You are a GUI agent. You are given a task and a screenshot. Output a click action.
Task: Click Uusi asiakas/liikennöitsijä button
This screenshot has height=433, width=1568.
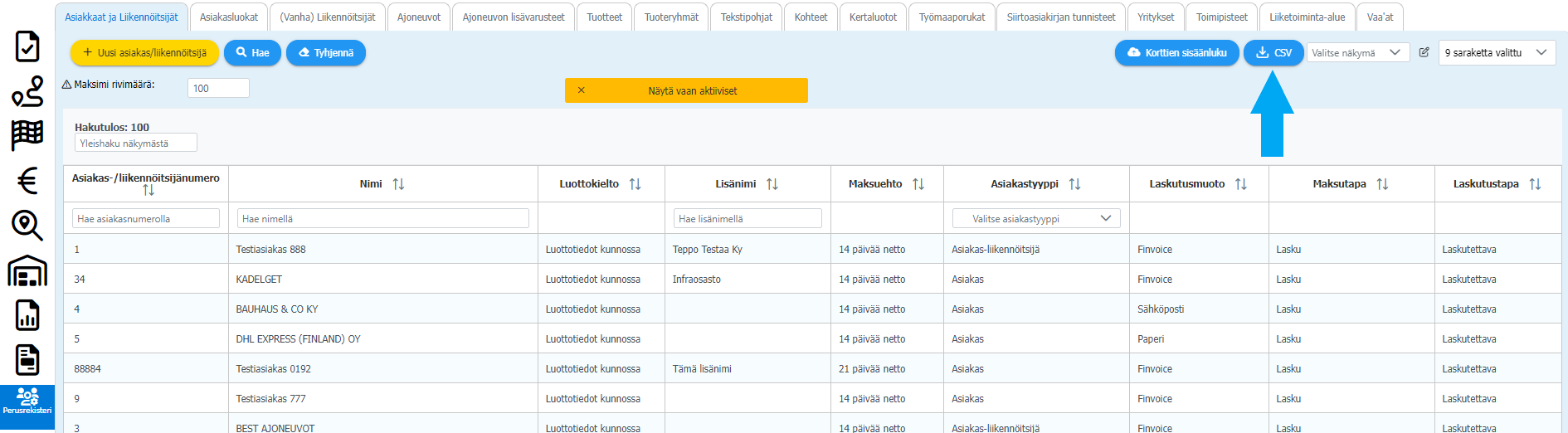pyautogui.click(x=144, y=52)
